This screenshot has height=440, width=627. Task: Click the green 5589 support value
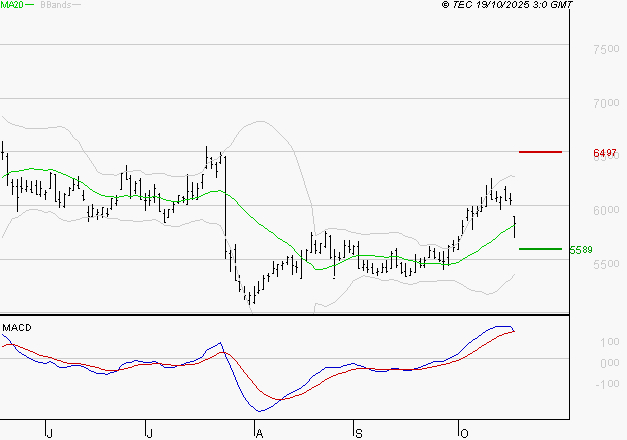point(581,250)
